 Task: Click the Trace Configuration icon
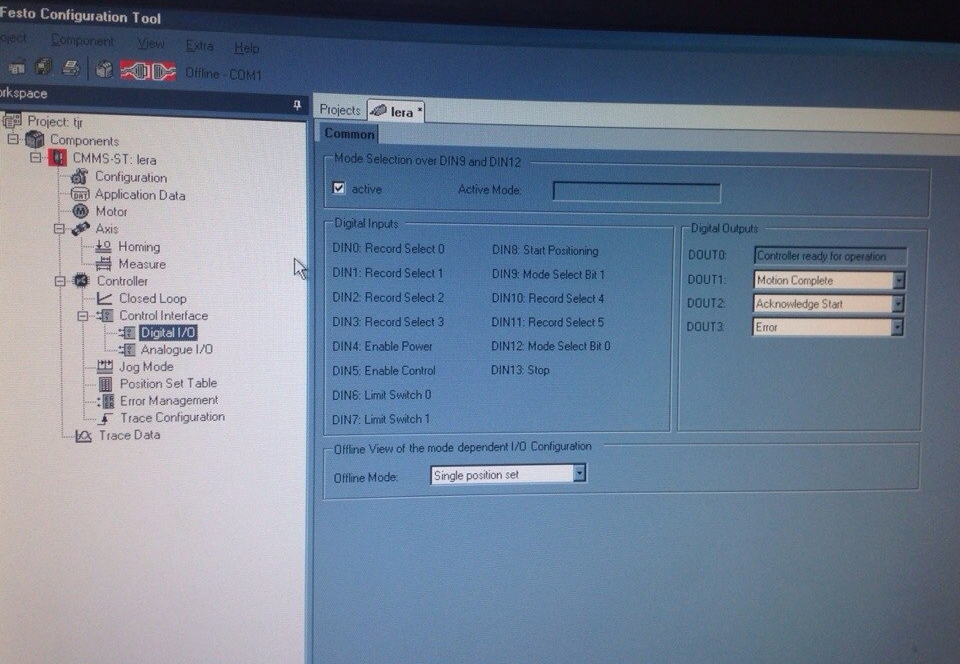pyautogui.click(x=105, y=418)
